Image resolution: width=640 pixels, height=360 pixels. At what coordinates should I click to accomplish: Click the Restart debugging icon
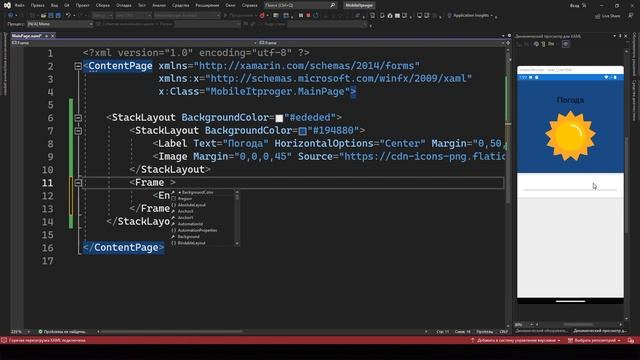[x=316, y=16]
